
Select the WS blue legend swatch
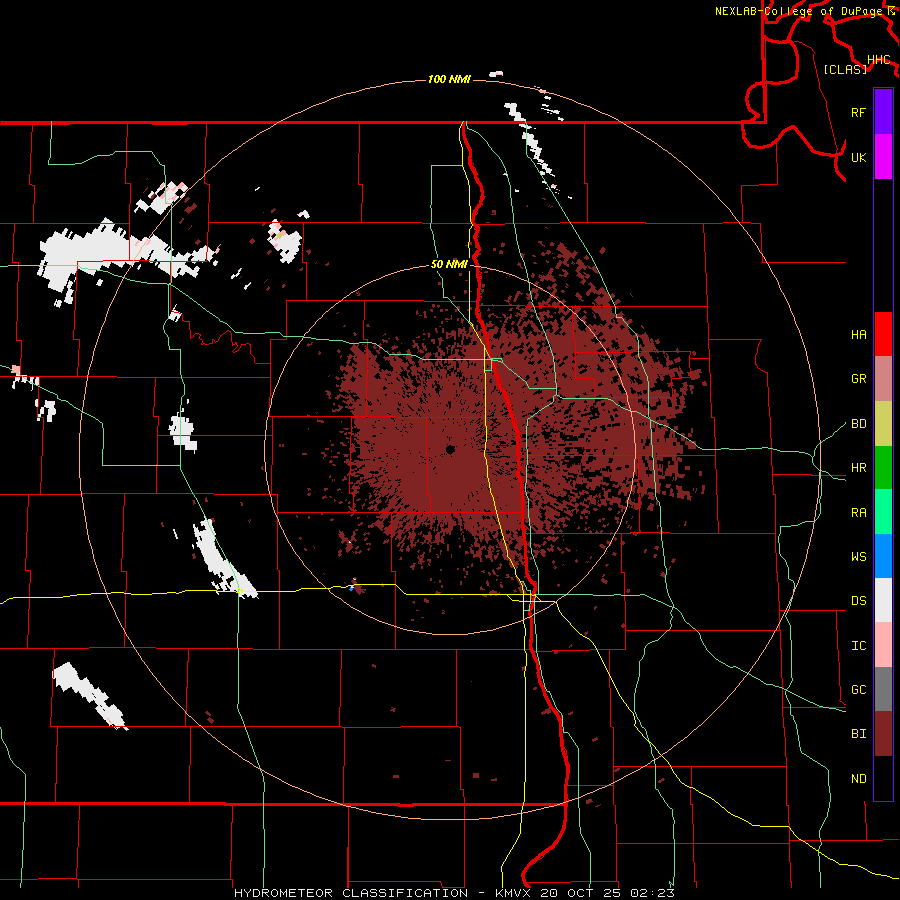pos(883,556)
